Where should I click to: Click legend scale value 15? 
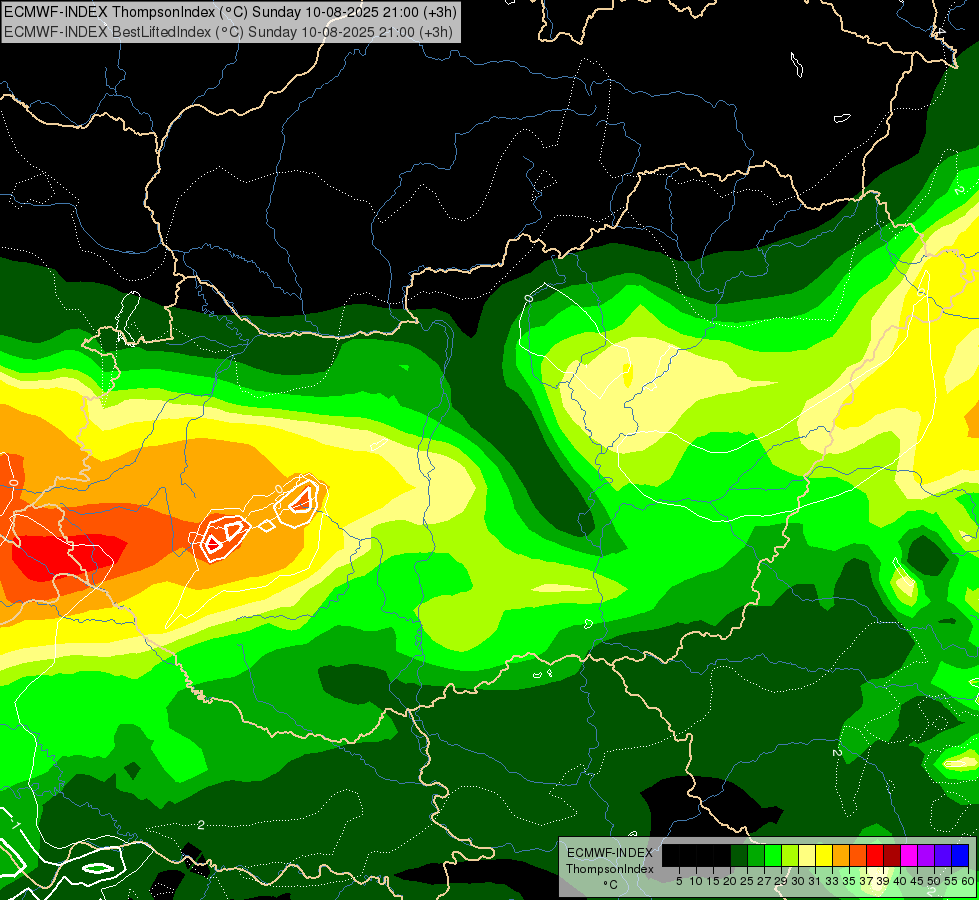coord(713,881)
